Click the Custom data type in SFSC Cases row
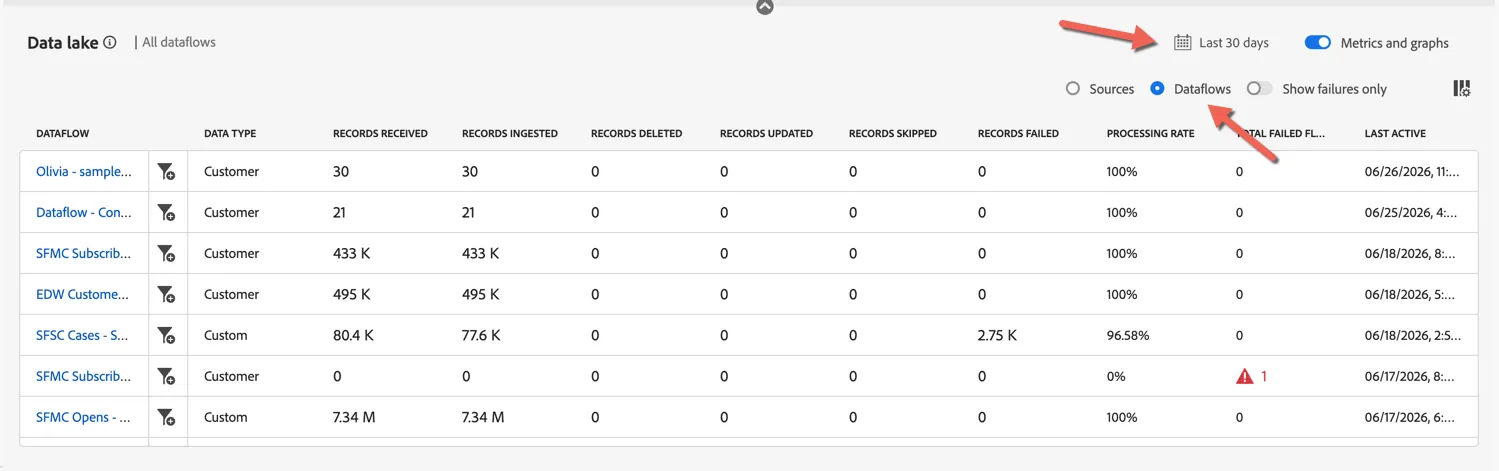1499x471 pixels. click(225, 336)
